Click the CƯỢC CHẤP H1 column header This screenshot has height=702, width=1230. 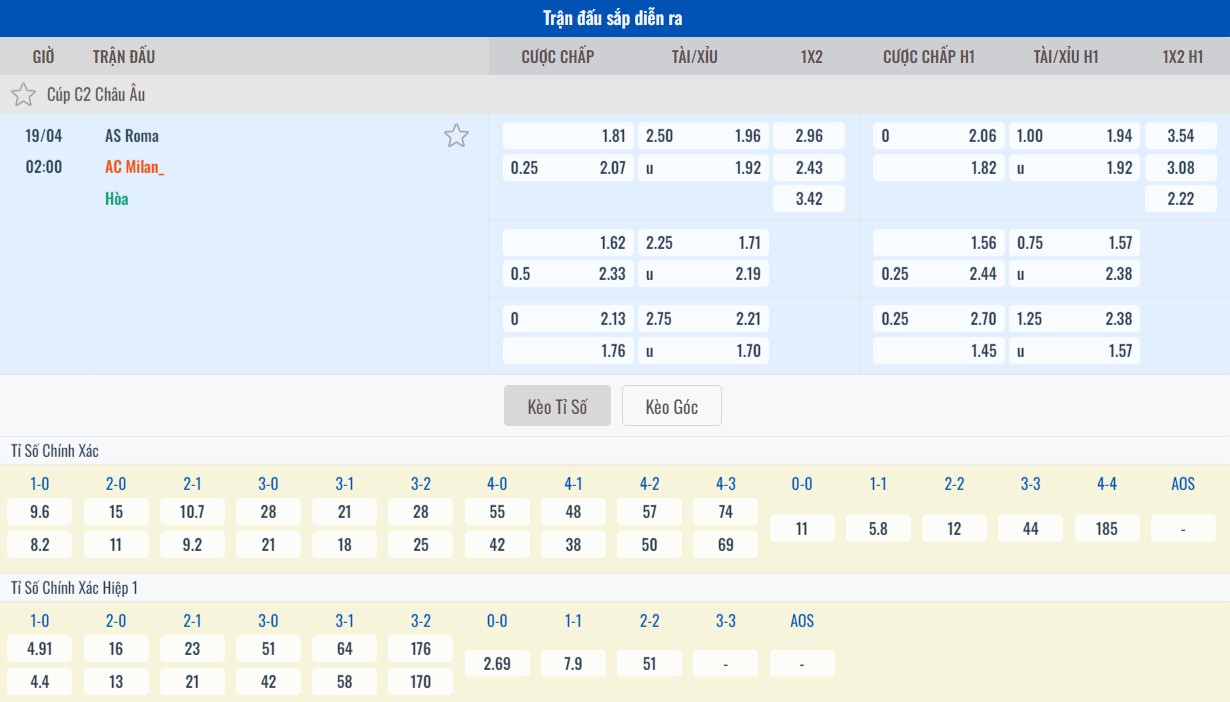tap(928, 56)
